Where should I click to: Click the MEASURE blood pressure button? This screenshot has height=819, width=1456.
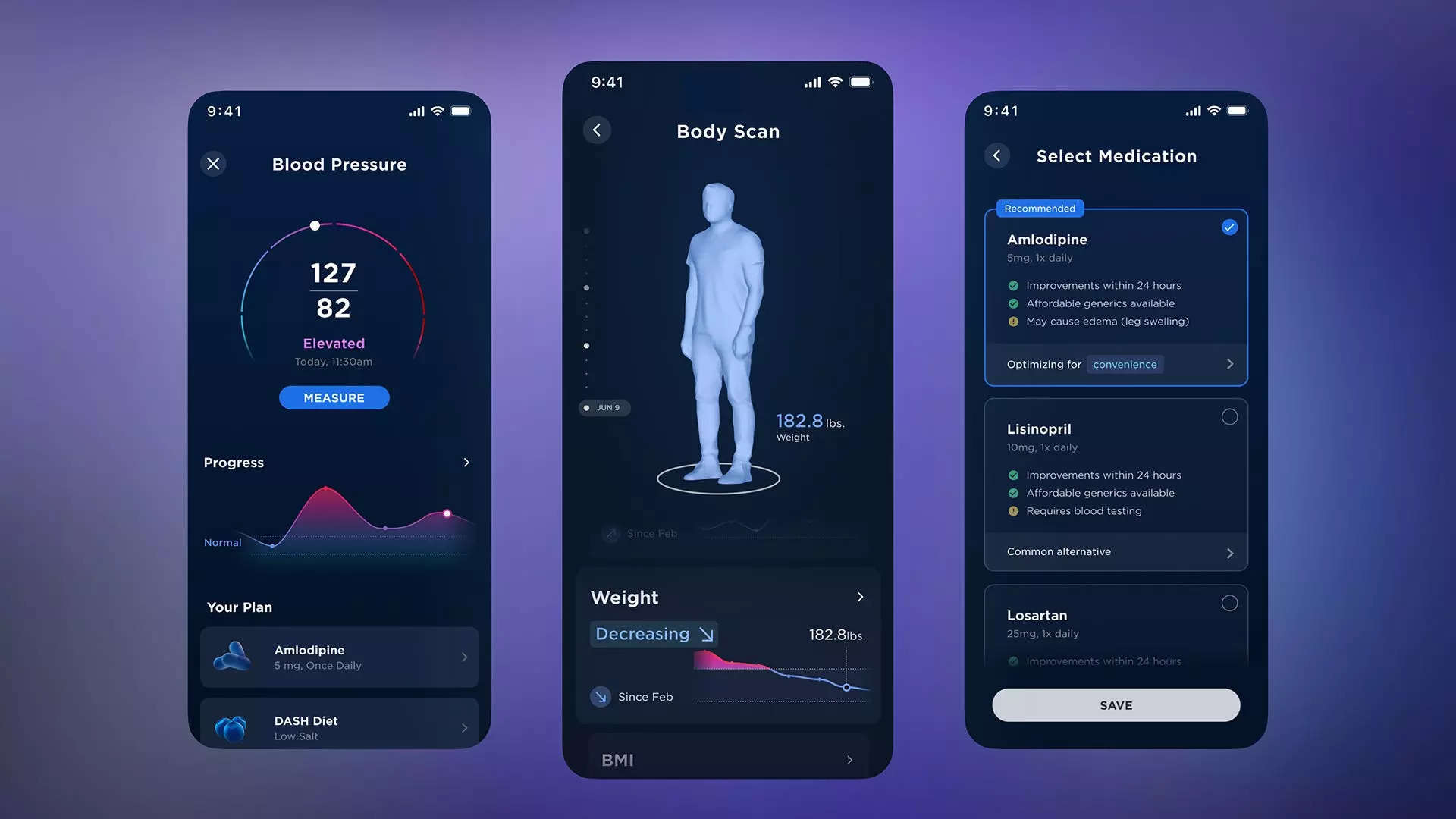click(x=334, y=397)
